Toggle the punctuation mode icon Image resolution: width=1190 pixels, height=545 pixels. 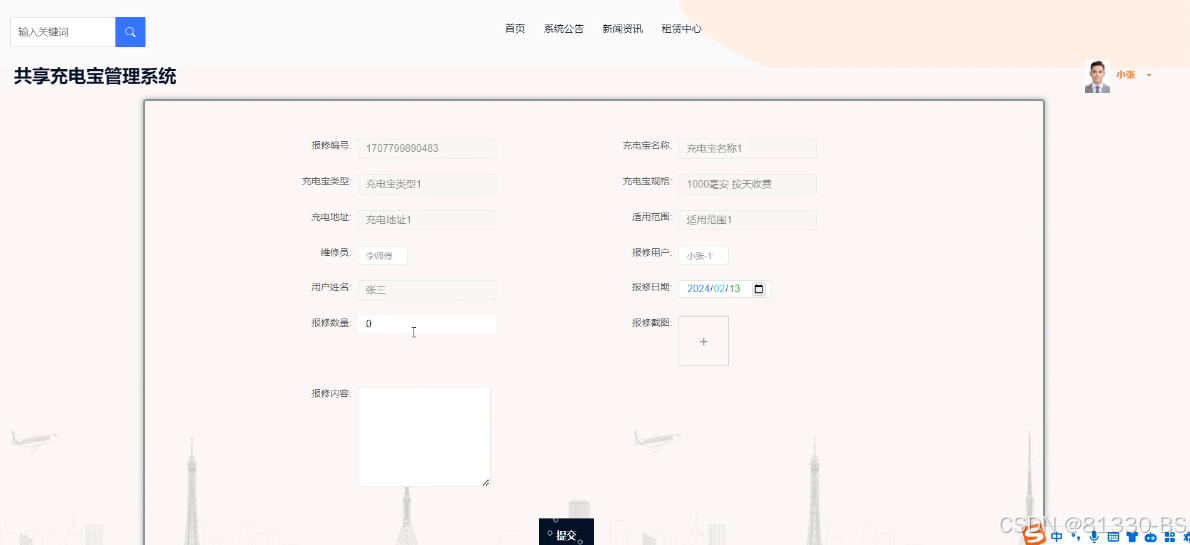pyautogui.click(x=1075, y=537)
